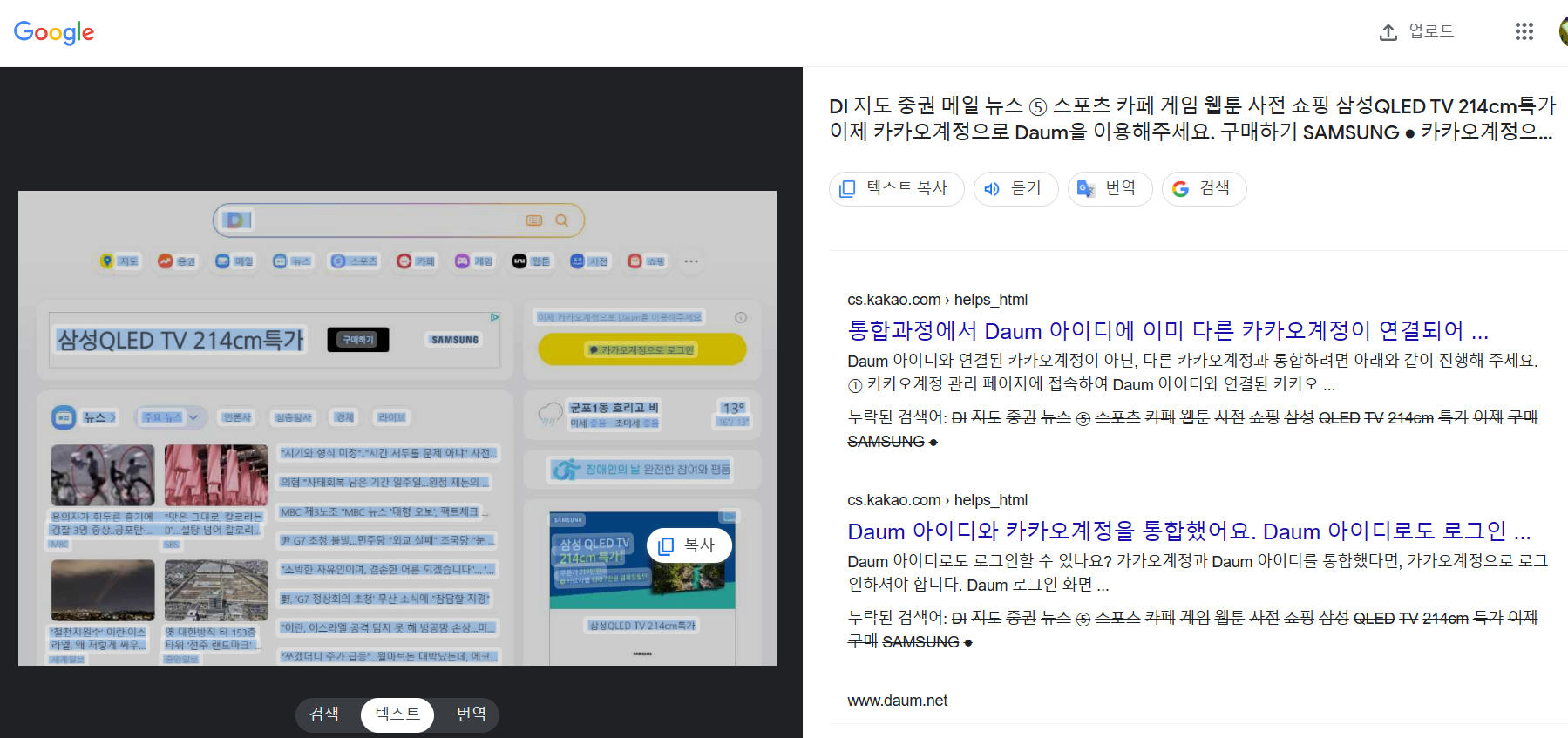This screenshot has height=738, width=1568.
Task: Select the 경제 news tab
Action: (345, 417)
